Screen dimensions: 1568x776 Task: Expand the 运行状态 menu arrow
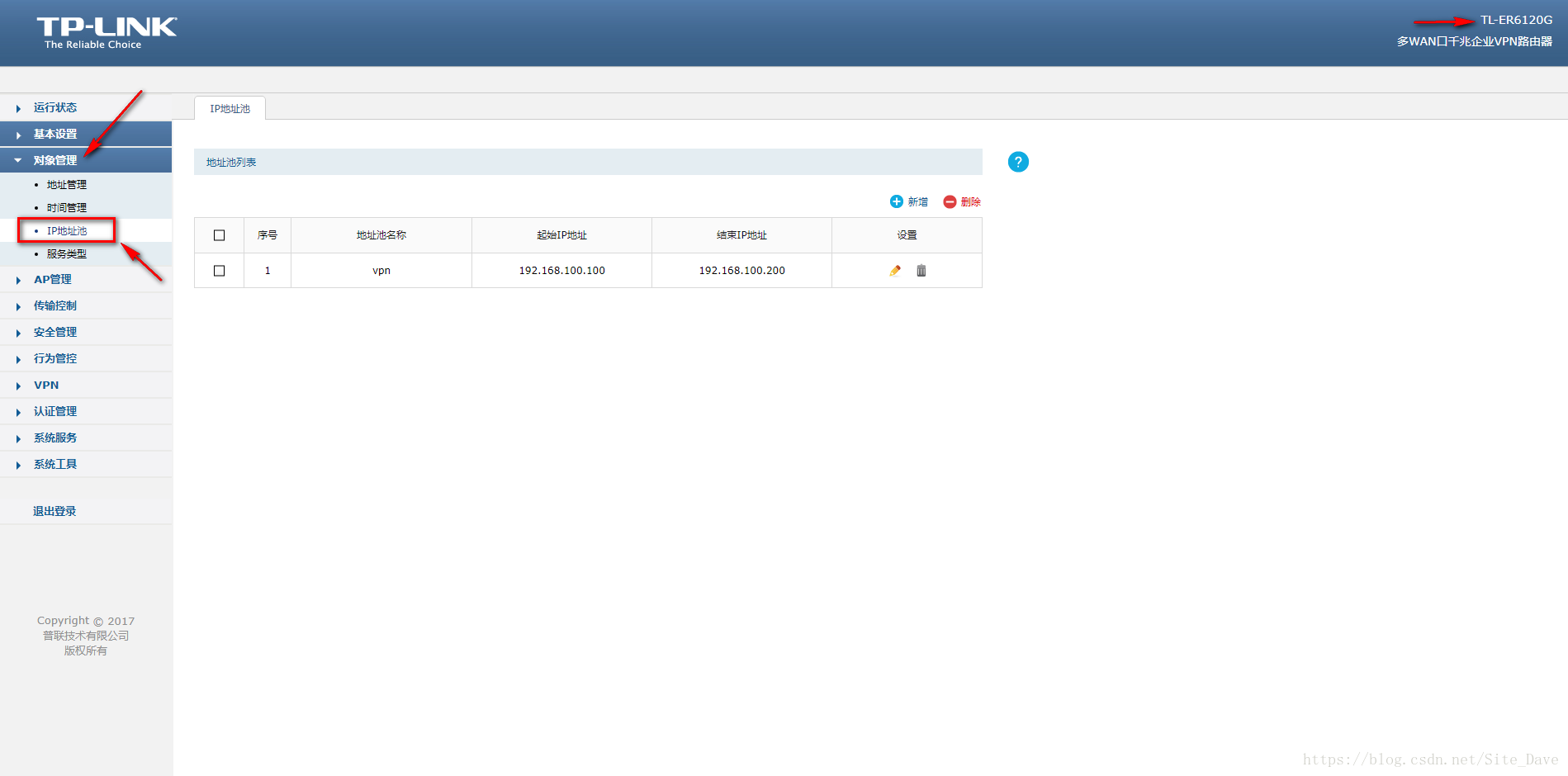[18, 108]
